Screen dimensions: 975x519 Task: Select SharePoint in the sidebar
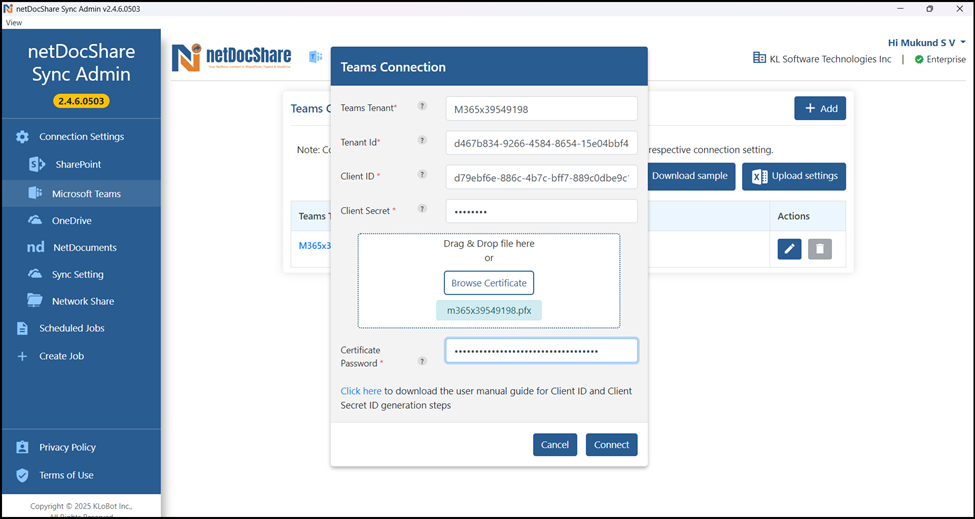[81, 165]
